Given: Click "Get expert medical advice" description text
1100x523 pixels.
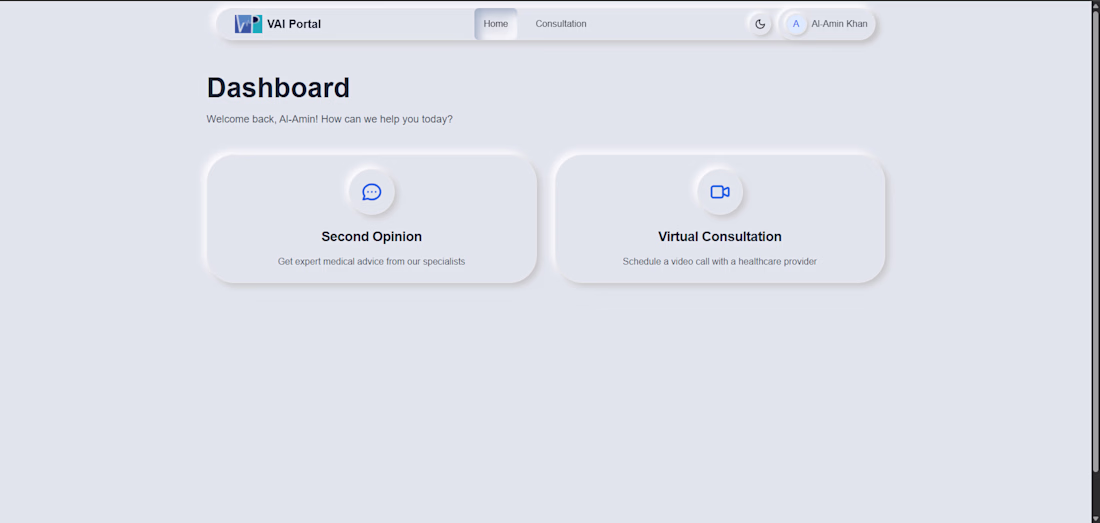Looking at the screenshot, I should click(x=371, y=262).
